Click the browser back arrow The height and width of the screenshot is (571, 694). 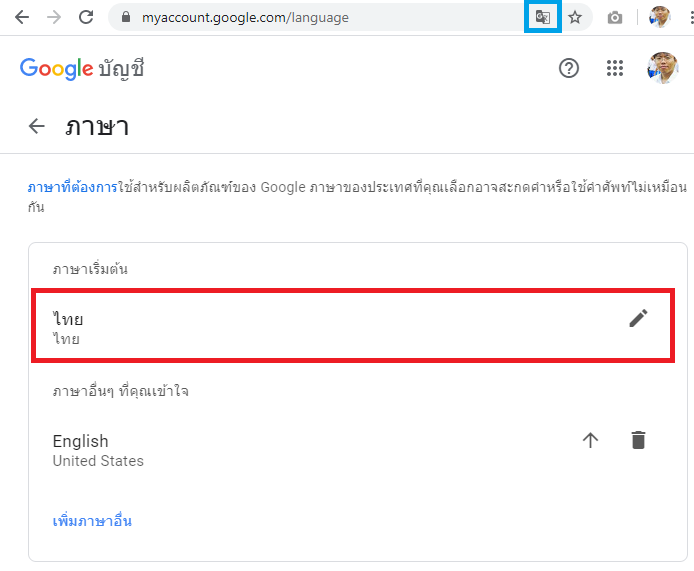coord(21,17)
